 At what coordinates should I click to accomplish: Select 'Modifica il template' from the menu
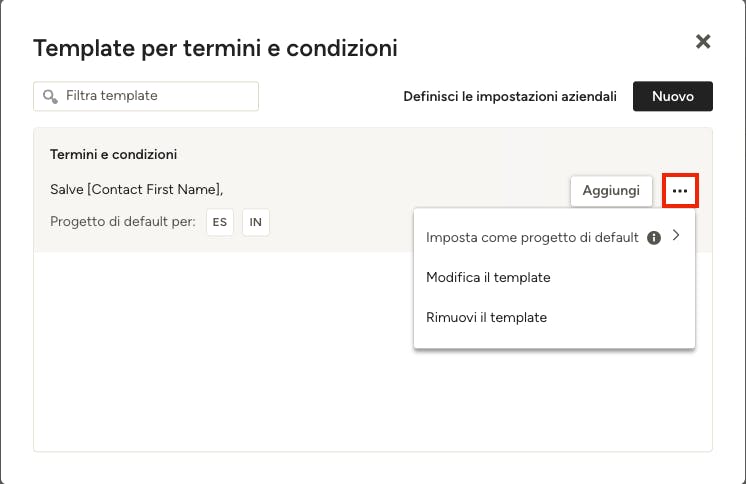tap(488, 277)
